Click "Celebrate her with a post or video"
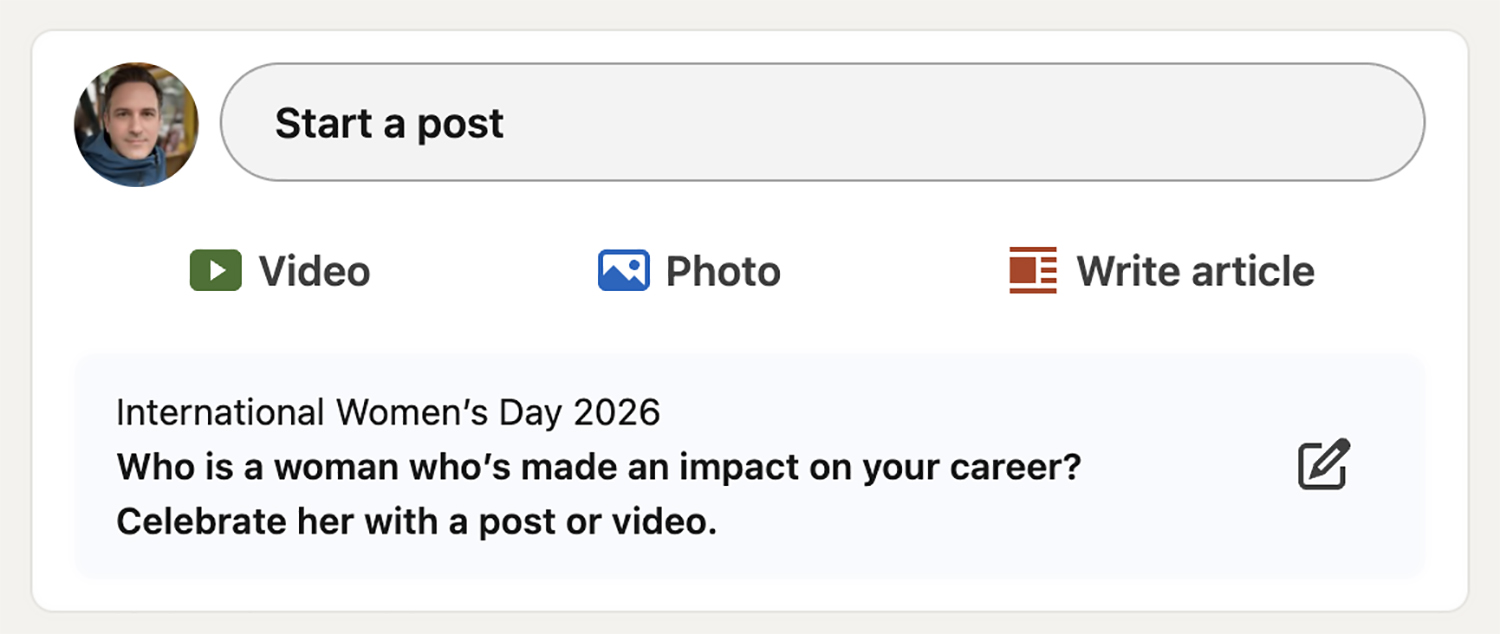 pos(416,521)
